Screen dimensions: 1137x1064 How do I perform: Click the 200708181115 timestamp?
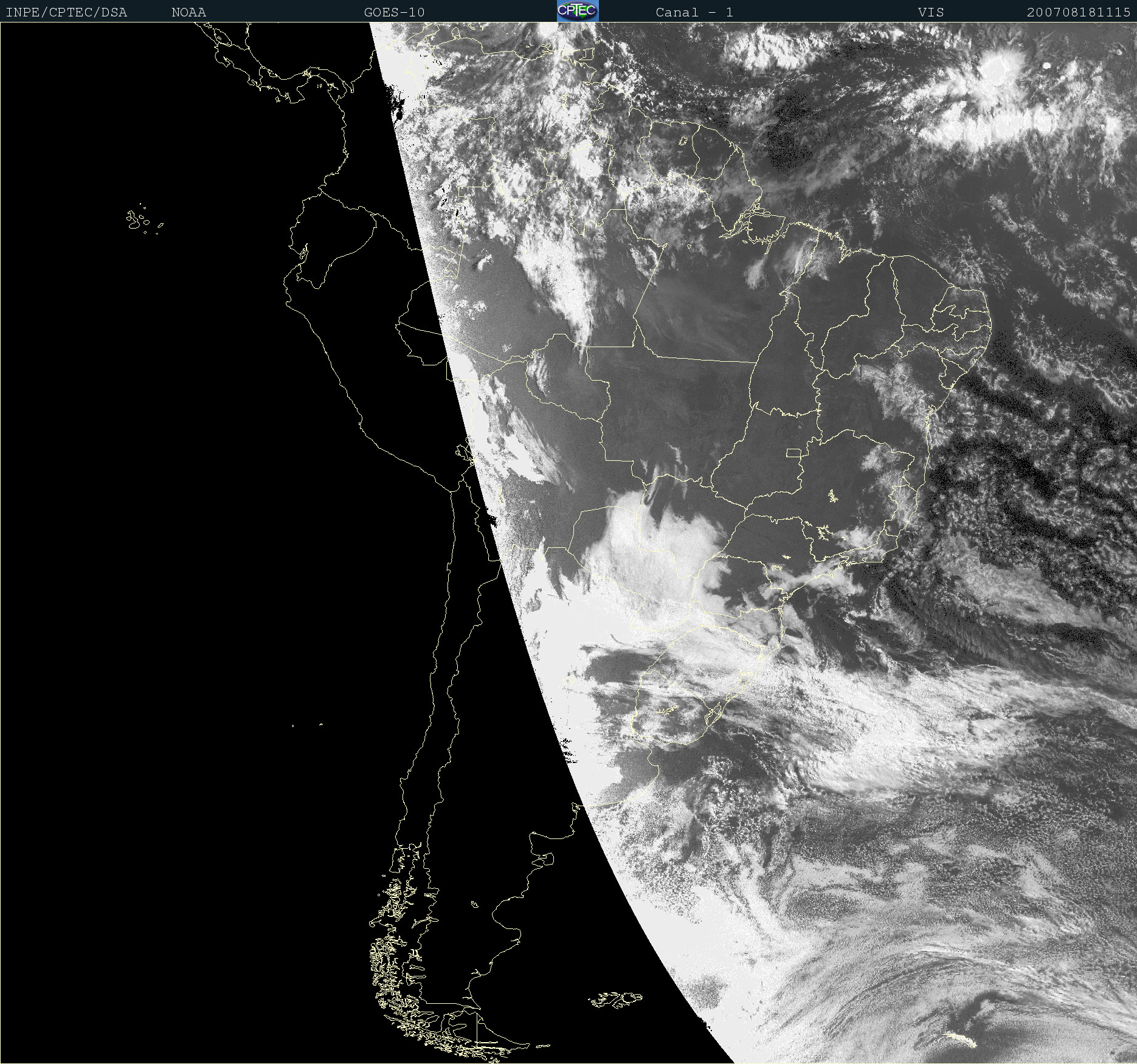click(1079, 12)
